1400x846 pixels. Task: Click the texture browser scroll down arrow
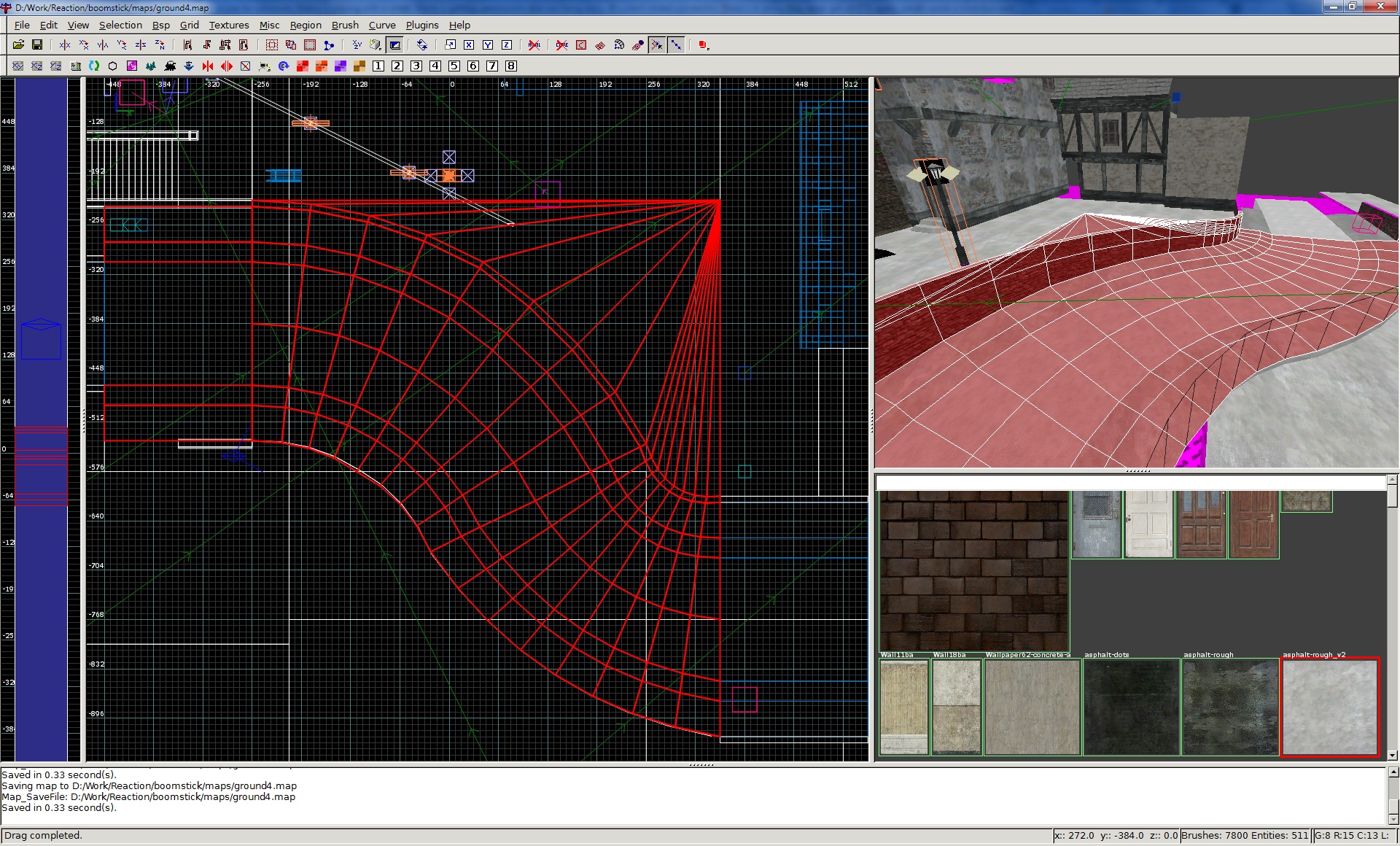1392,756
